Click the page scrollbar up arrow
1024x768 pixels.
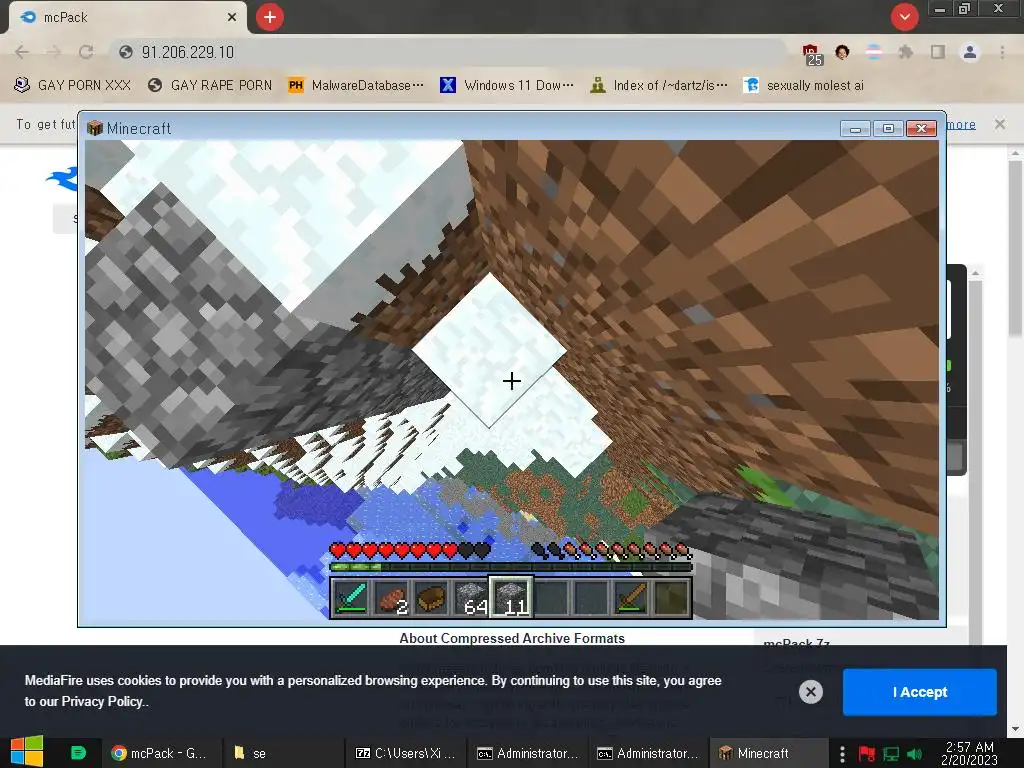point(1015,154)
